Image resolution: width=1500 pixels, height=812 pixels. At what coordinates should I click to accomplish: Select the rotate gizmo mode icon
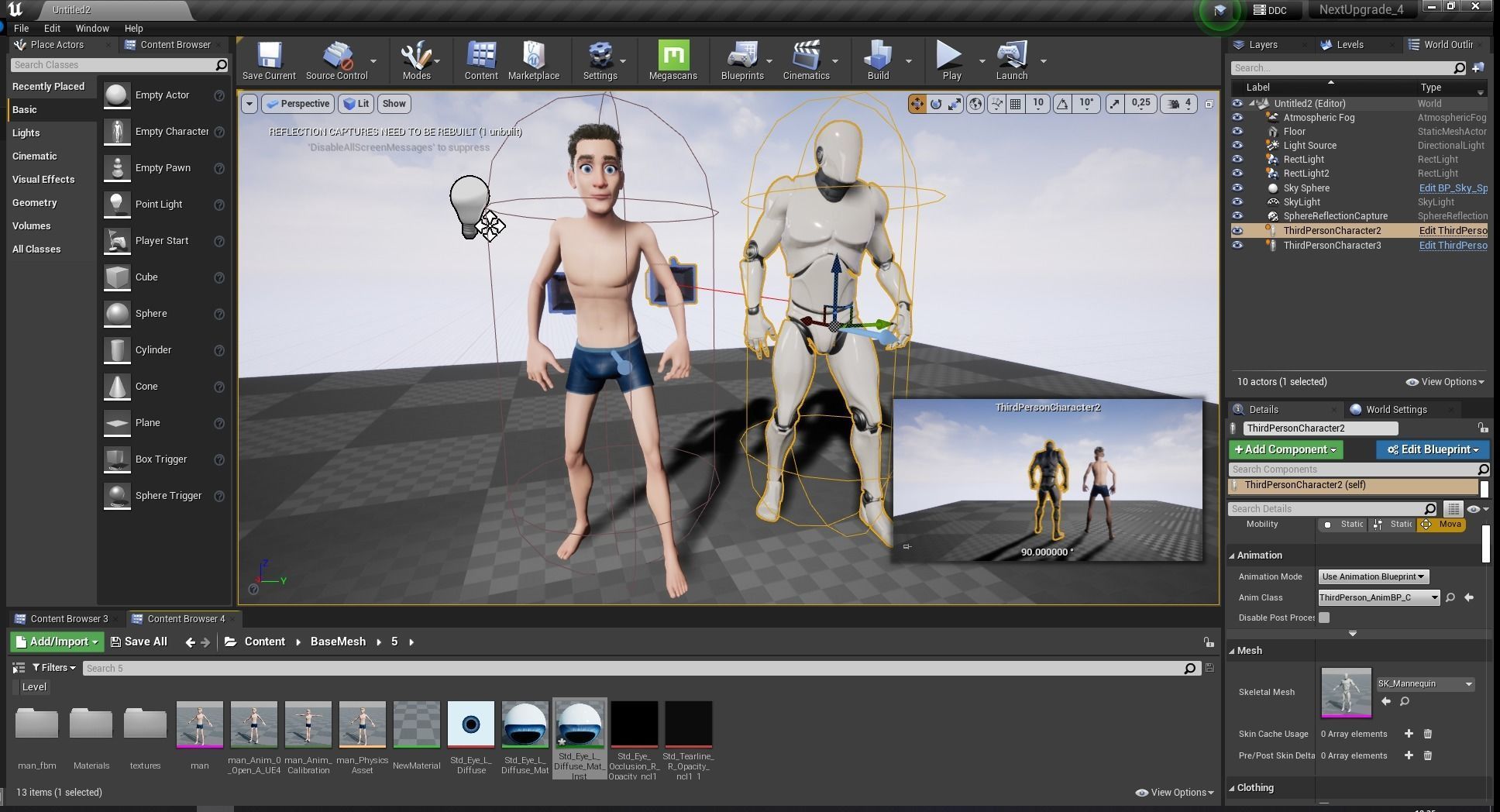coord(936,104)
